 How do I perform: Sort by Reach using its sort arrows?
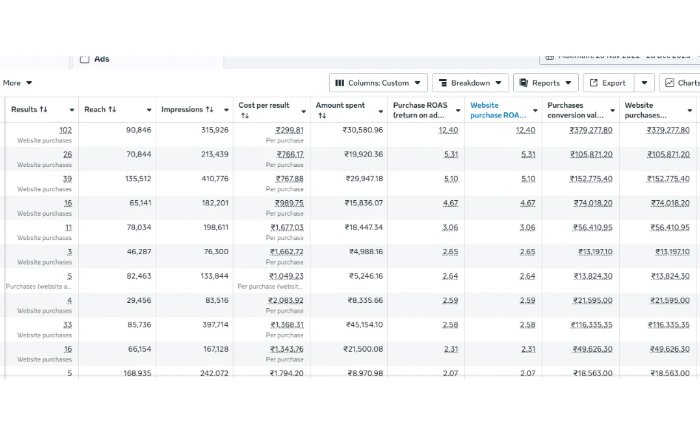coord(112,109)
